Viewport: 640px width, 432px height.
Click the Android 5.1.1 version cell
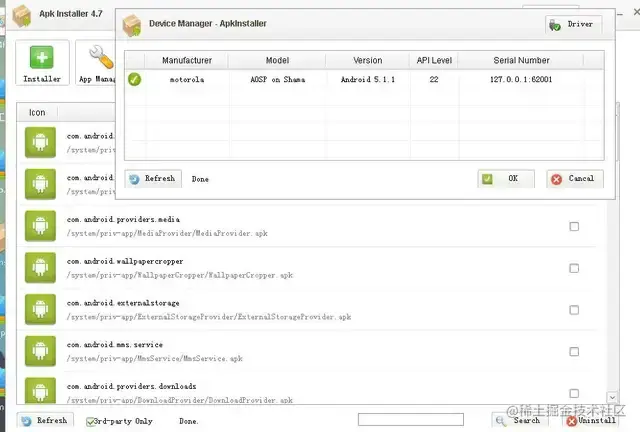click(368, 80)
